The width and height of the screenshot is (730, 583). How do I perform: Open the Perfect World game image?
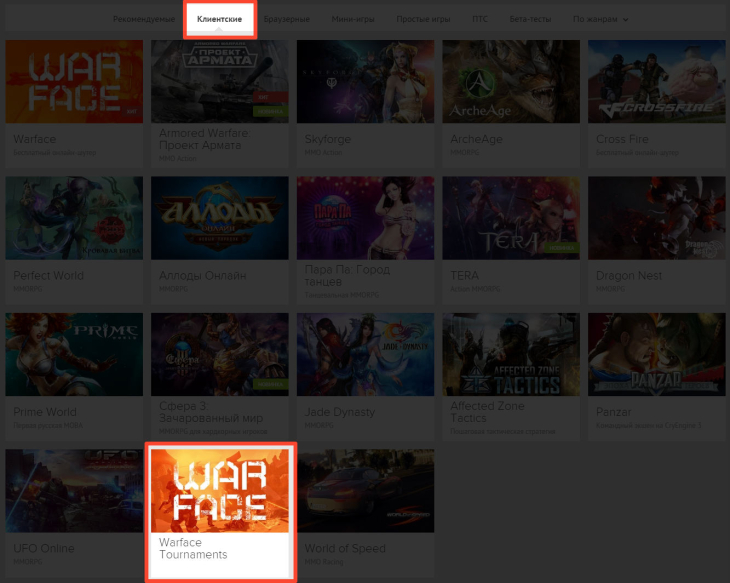pos(74,218)
